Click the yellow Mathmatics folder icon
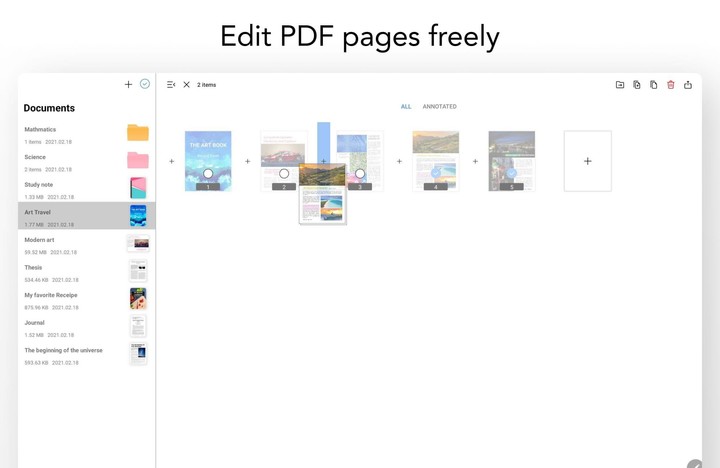 tap(138, 133)
